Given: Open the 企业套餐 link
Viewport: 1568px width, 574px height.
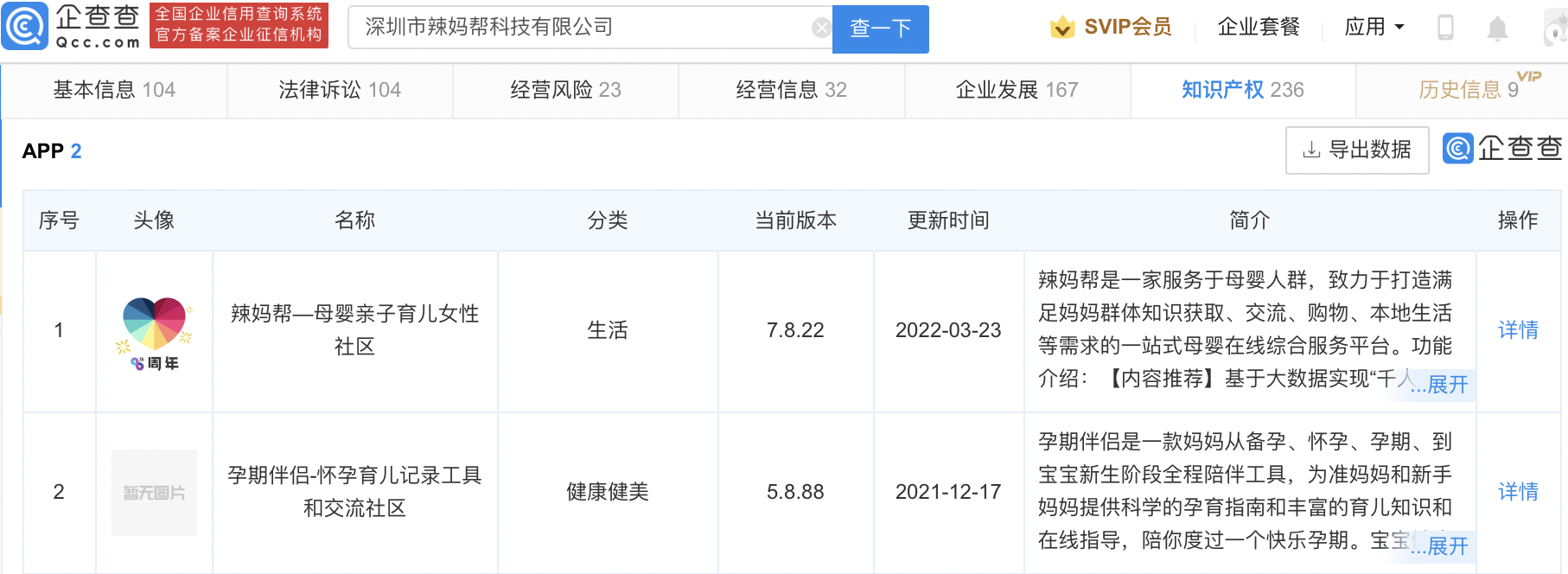Looking at the screenshot, I should [x=1259, y=28].
